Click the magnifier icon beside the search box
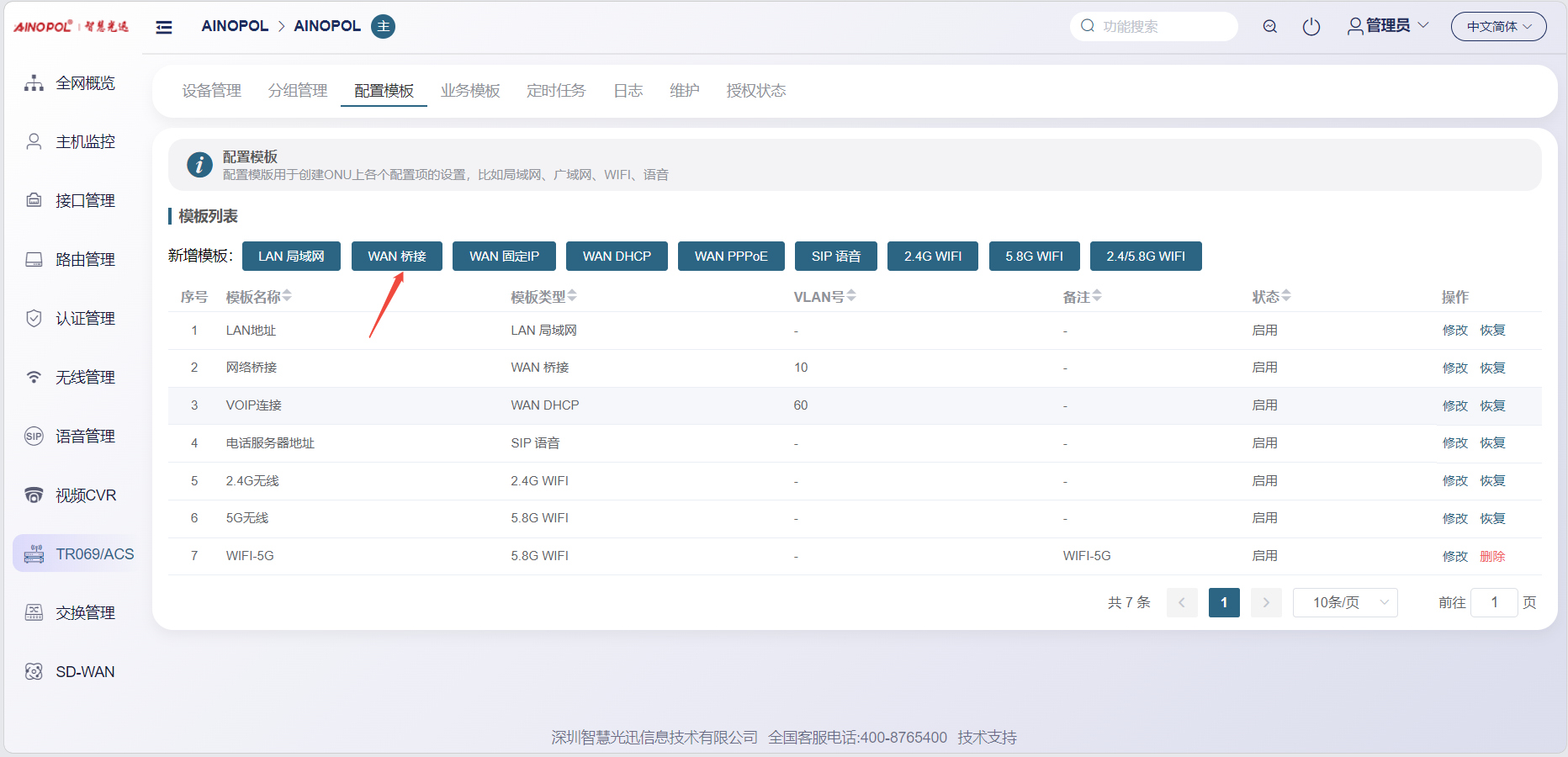 (1269, 27)
